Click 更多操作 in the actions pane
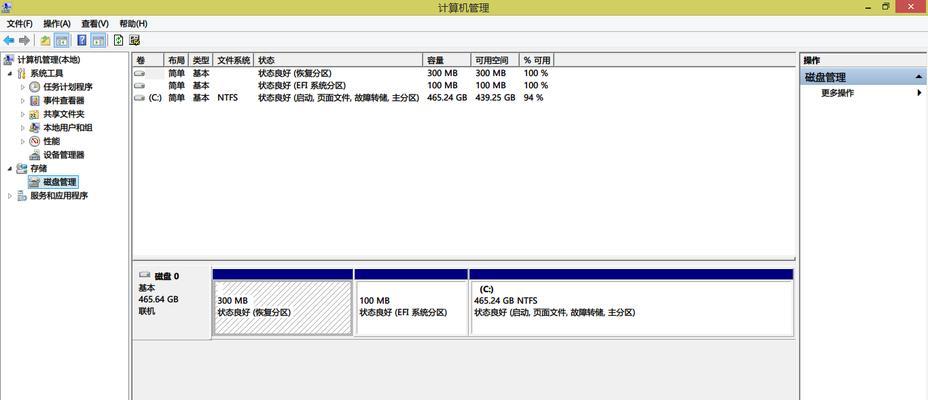The height and width of the screenshot is (400, 928). (837, 93)
